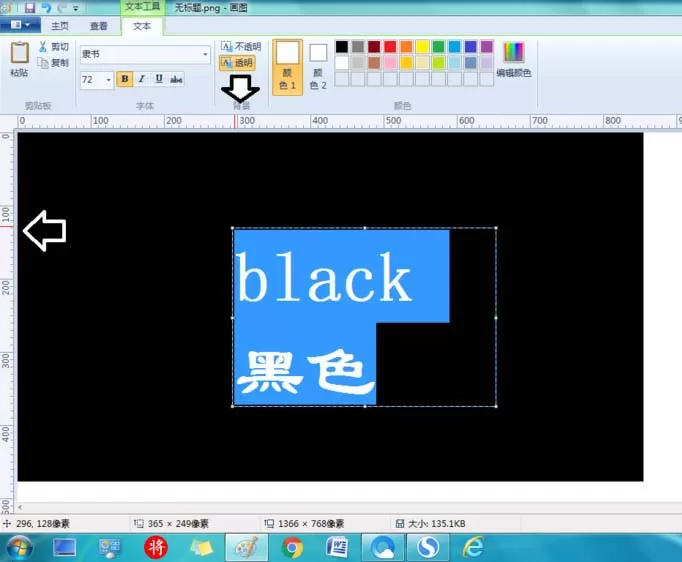Switch to the View ribbon tab
Viewport: 682px width, 562px height.
point(99,26)
